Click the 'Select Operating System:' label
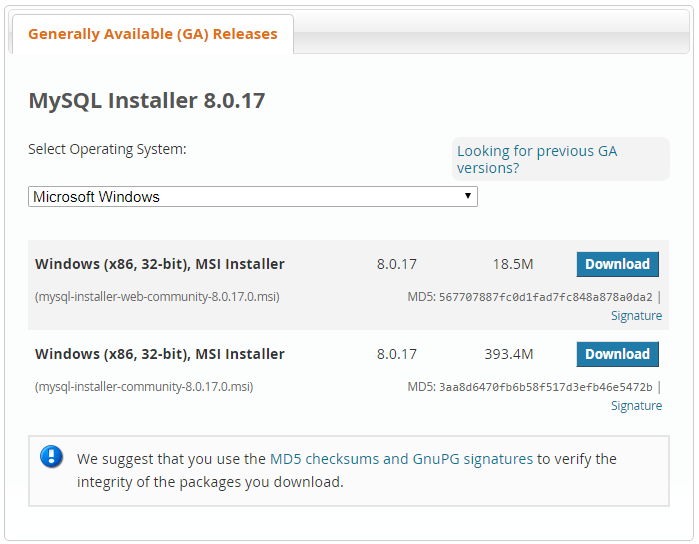The image size is (699, 544). [107, 149]
